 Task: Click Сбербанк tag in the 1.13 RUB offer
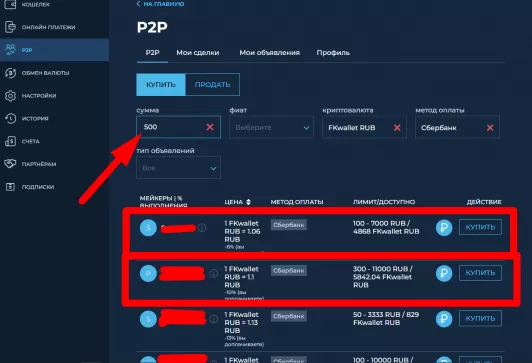click(289, 316)
